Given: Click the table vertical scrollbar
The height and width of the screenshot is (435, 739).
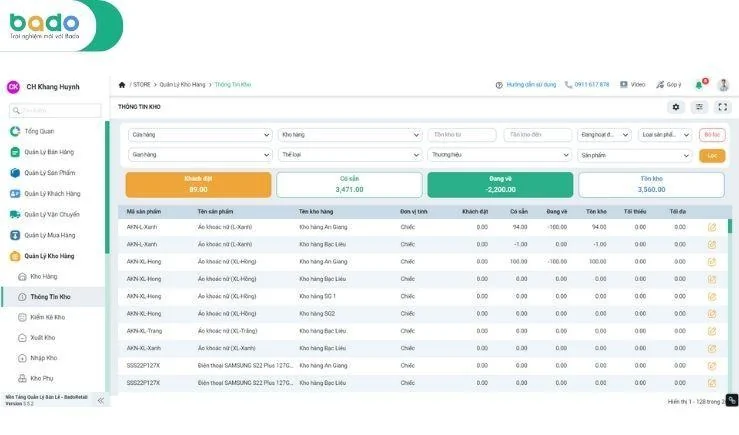Looking at the screenshot, I should point(730,226).
